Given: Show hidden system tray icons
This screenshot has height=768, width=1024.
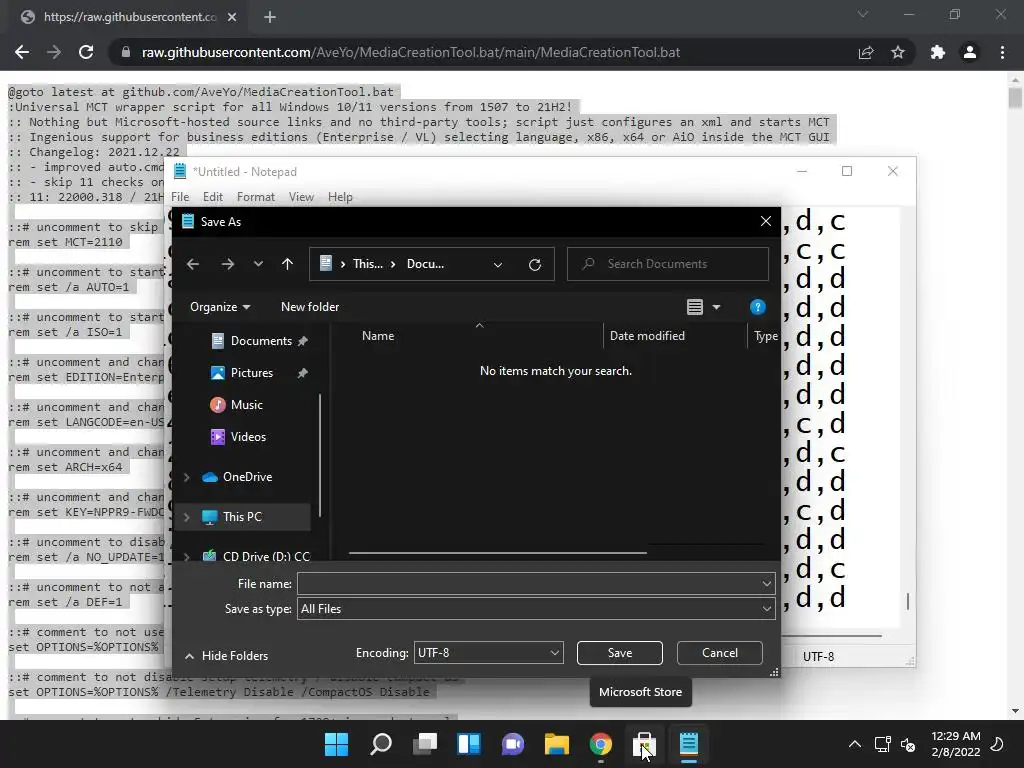Looking at the screenshot, I should pos(854,744).
